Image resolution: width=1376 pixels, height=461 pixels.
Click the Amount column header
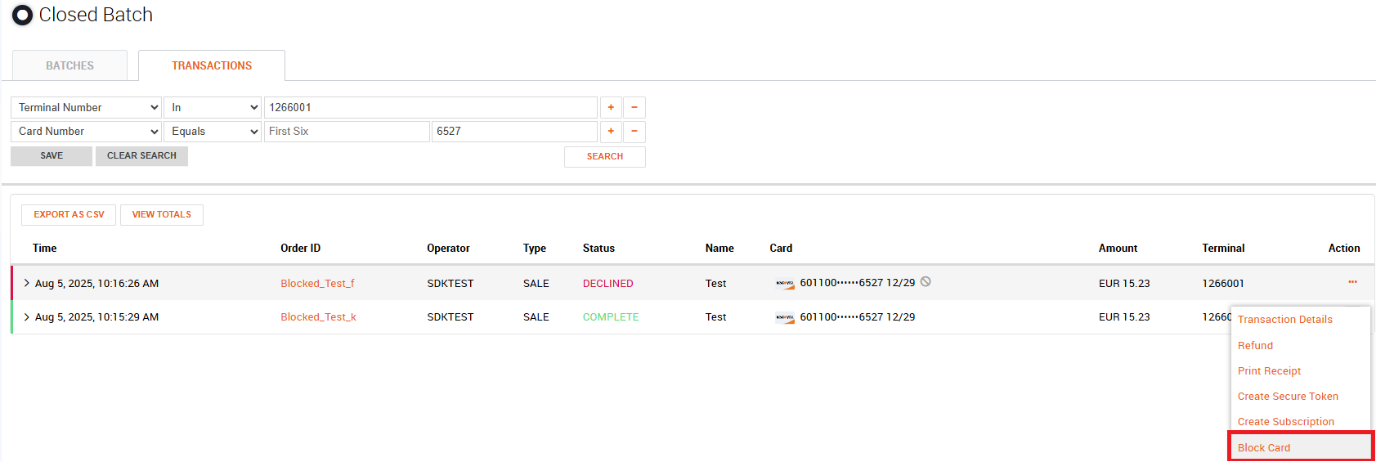pos(1118,248)
